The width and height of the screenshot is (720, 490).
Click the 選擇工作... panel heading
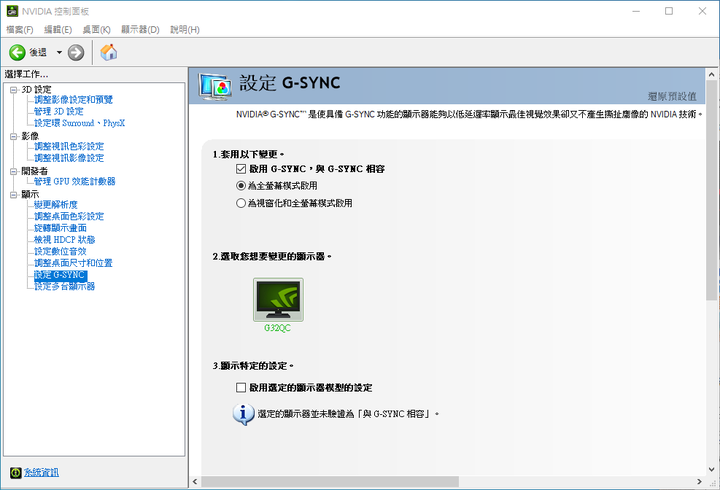pos(26,74)
